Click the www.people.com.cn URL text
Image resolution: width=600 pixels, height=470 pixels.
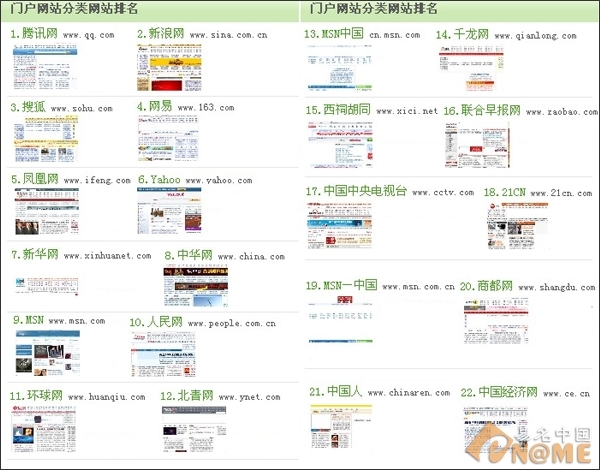pyautogui.click(x=232, y=324)
